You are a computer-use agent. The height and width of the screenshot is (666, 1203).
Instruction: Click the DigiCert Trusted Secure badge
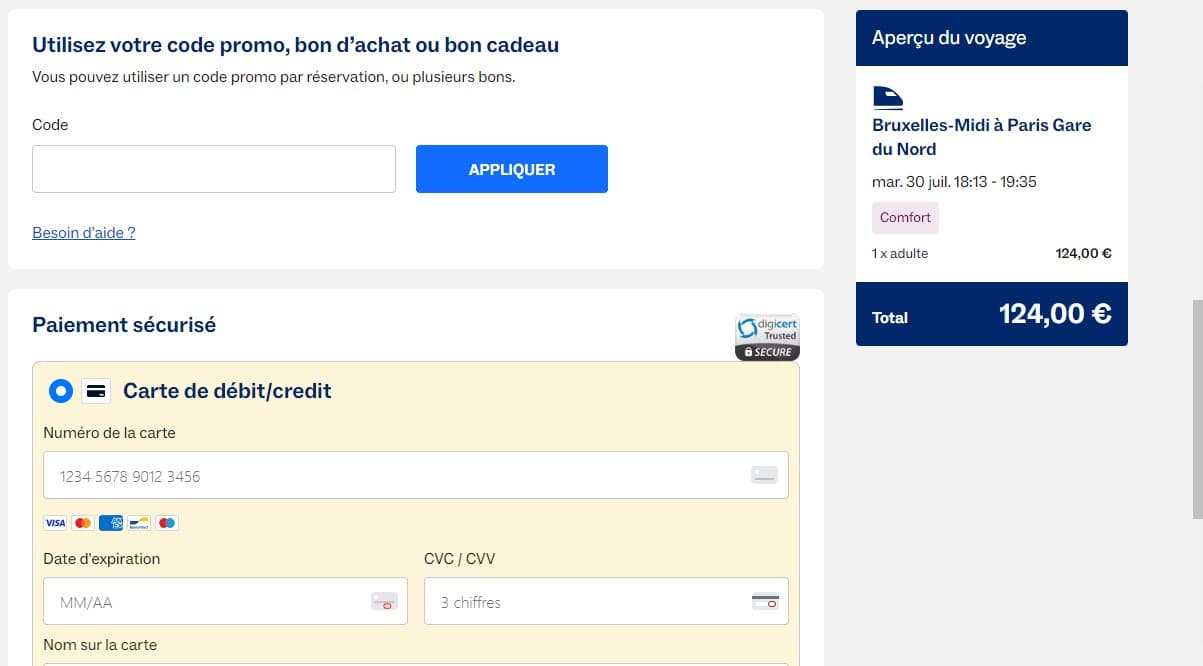[x=767, y=336]
